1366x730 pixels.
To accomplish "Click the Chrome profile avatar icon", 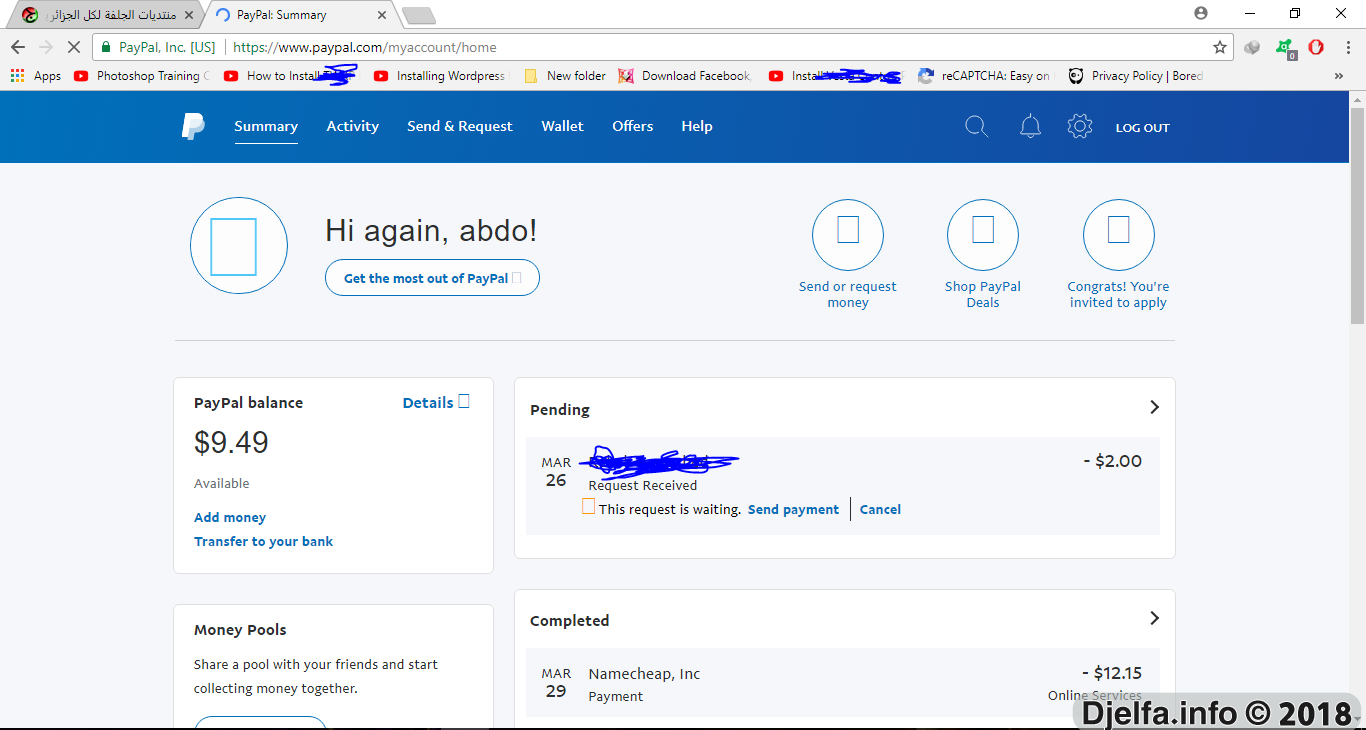I will click(1201, 14).
